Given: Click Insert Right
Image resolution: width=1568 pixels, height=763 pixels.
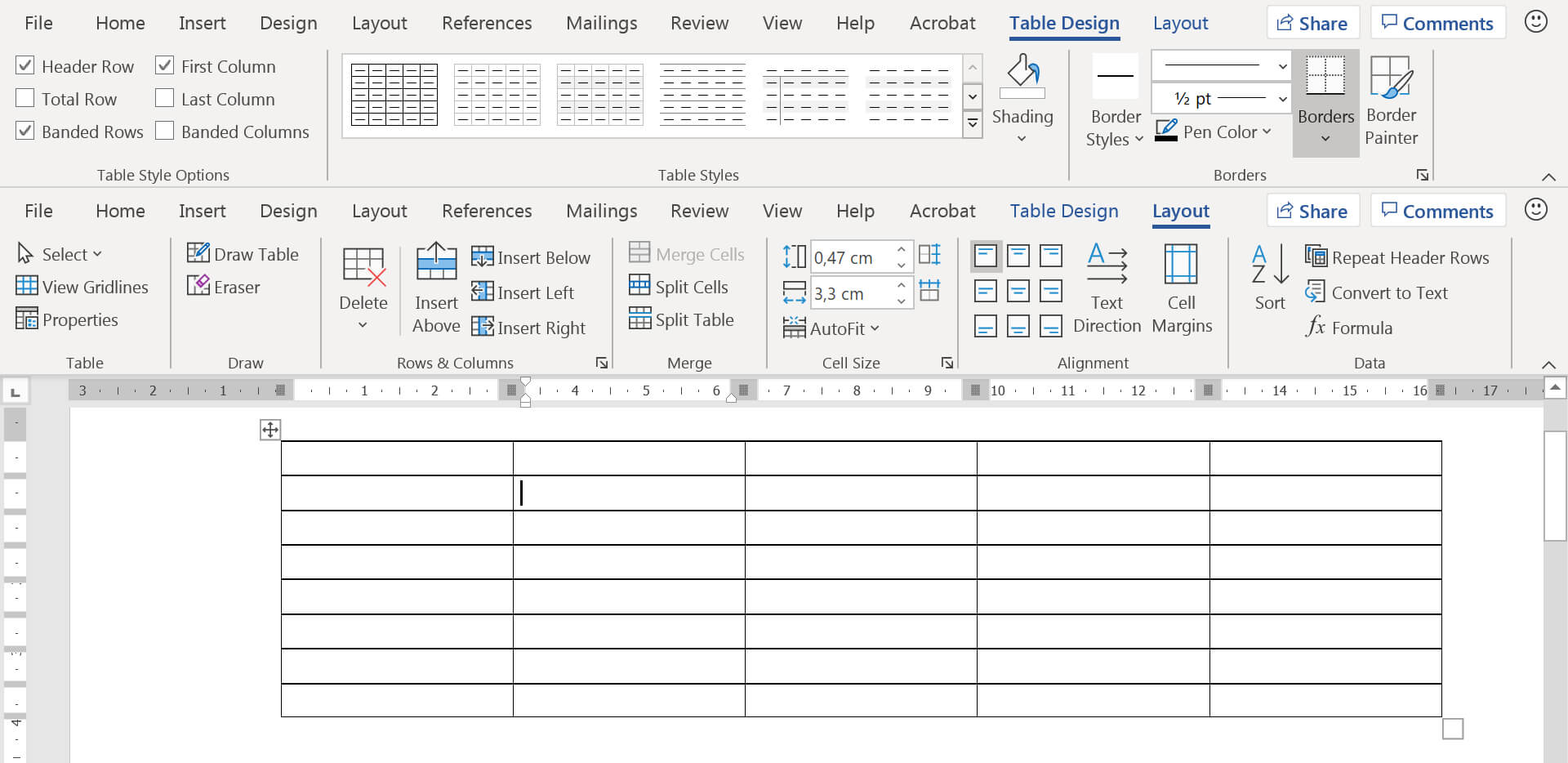Looking at the screenshot, I should point(528,328).
